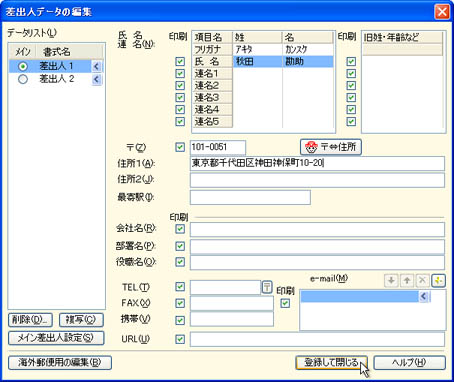Viewport: 454px width, 382px height.
Task: Click the 削除(D) delete button
Action: [30, 320]
